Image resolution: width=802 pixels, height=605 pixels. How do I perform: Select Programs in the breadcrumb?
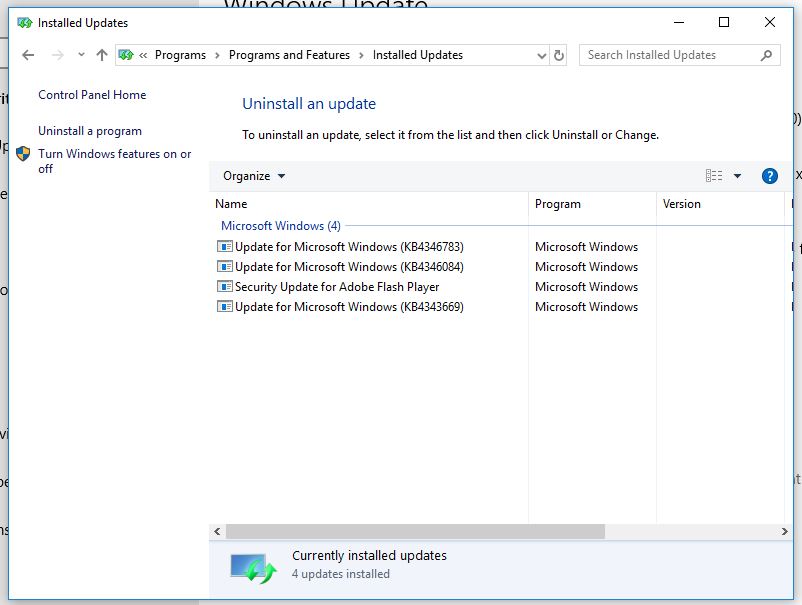tap(180, 55)
